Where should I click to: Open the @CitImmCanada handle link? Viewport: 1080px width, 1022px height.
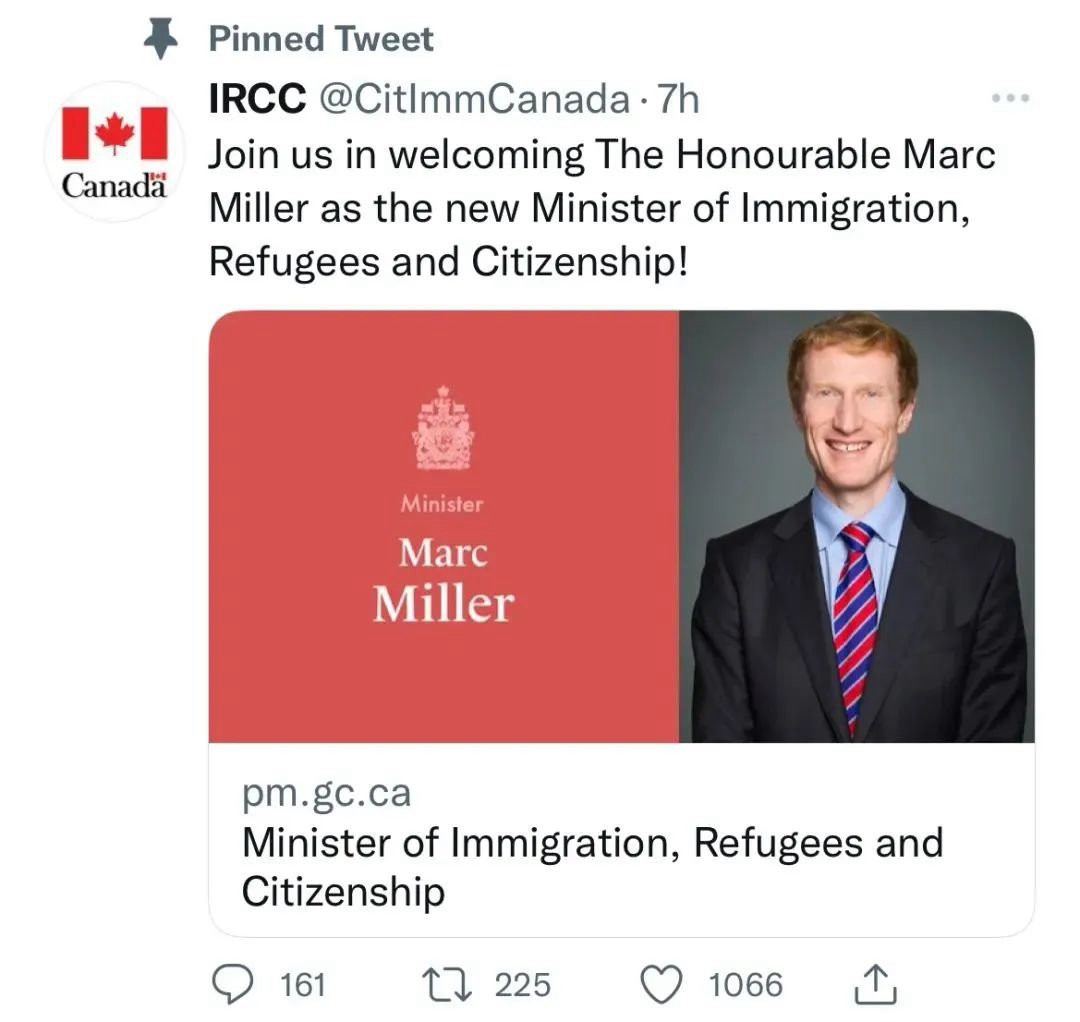(x=472, y=98)
